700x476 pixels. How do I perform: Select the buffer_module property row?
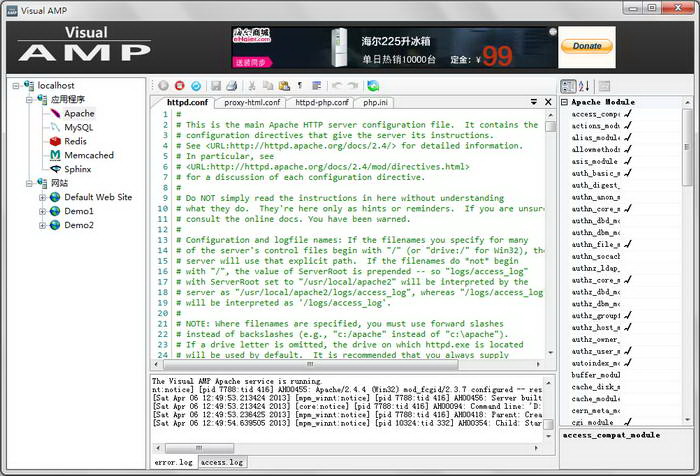tap(621, 375)
